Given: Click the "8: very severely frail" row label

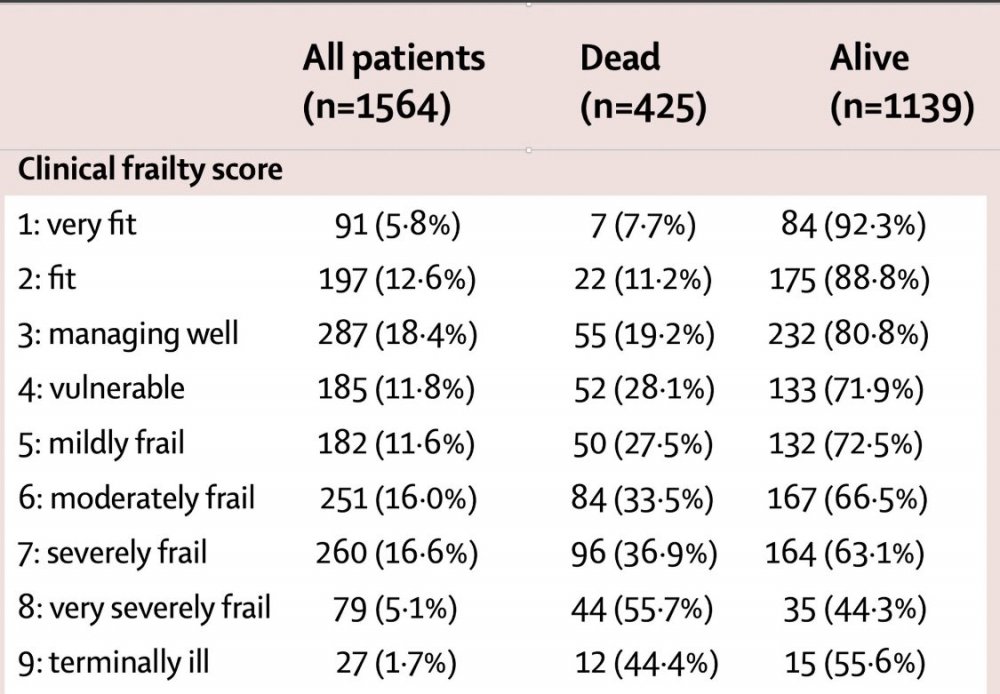Looking at the screenshot, I should (x=144, y=606).
